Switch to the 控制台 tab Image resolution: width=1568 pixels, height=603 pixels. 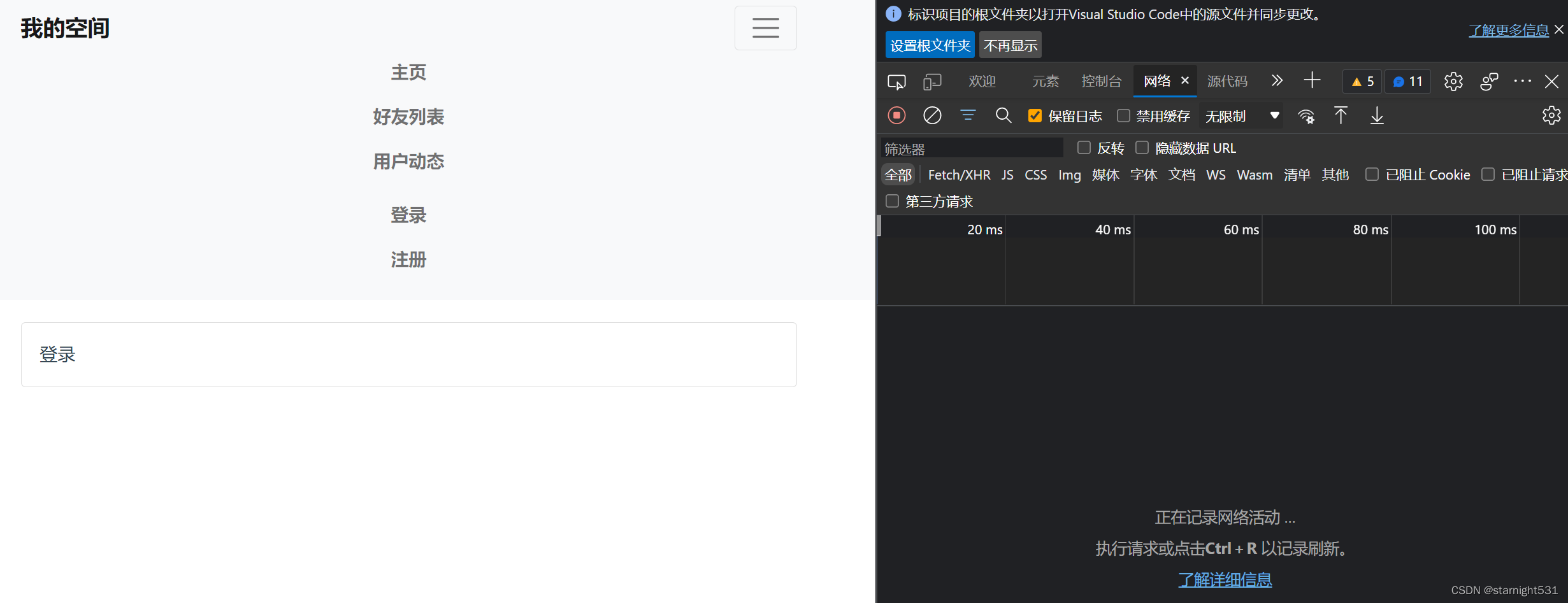(x=1101, y=82)
